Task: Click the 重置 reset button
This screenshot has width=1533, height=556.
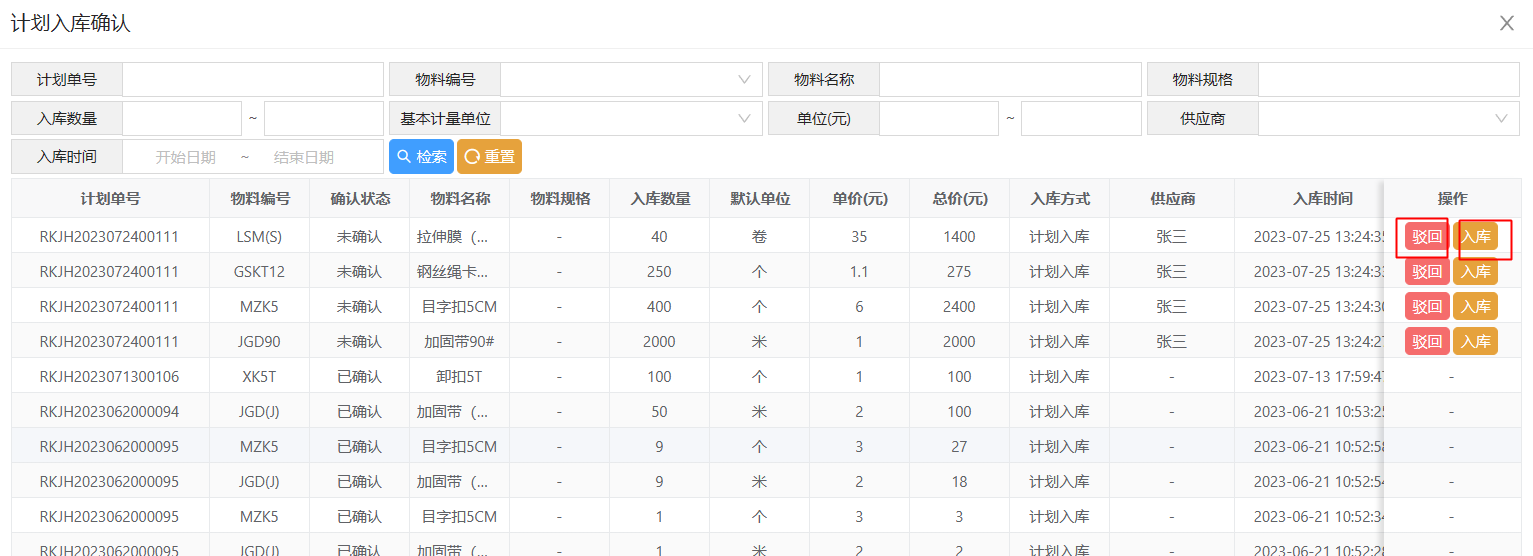Action: pyautogui.click(x=489, y=157)
